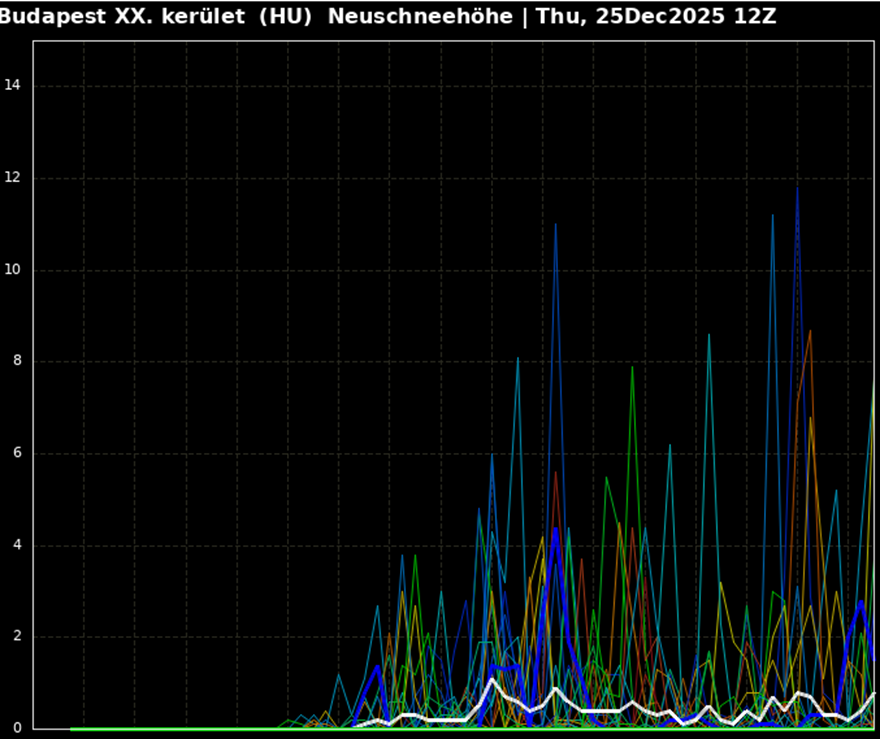
Task: Select the blue spike peak reaching 11
Action: point(556,225)
